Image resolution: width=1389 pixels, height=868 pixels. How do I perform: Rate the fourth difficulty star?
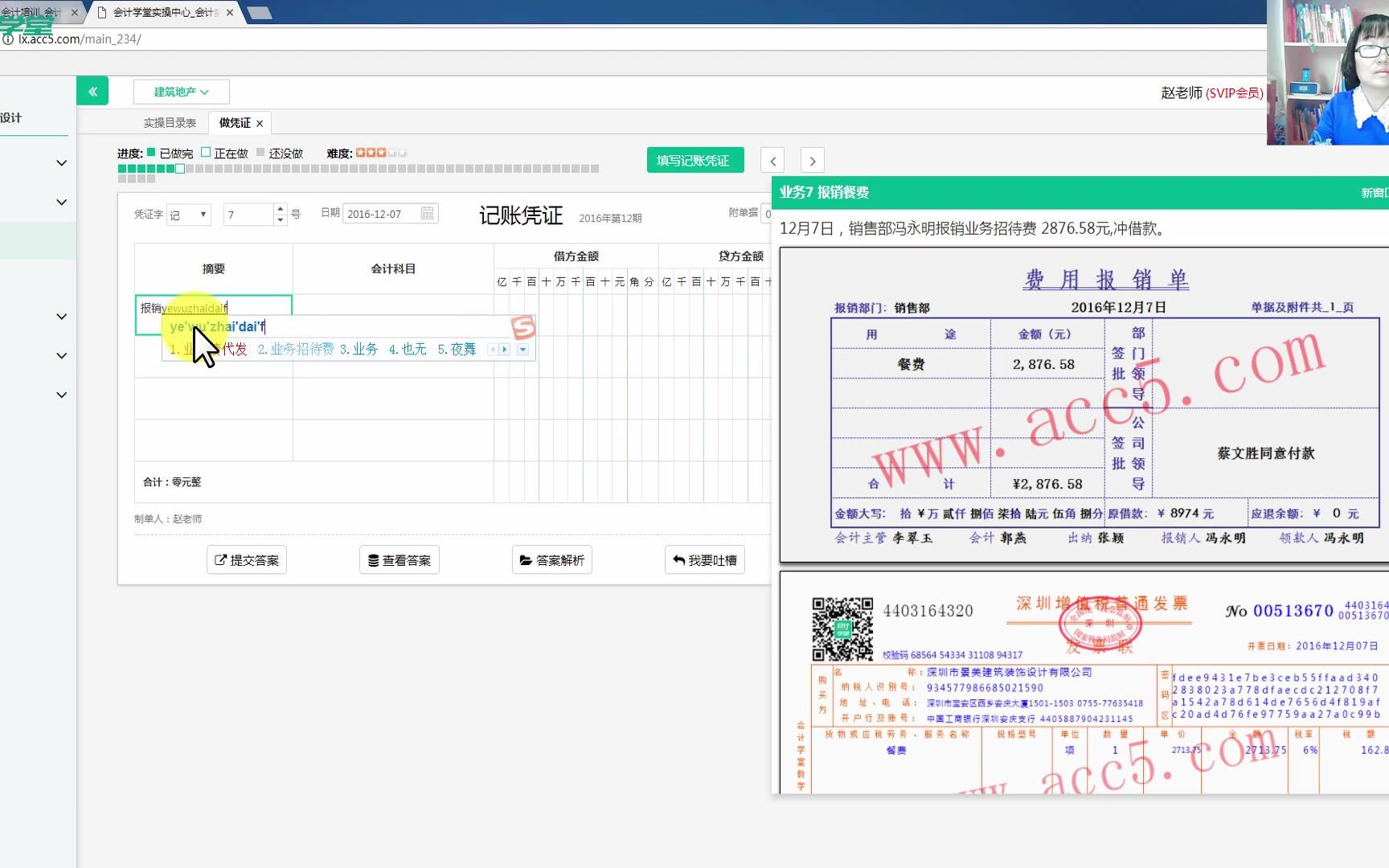click(x=391, y=152)
